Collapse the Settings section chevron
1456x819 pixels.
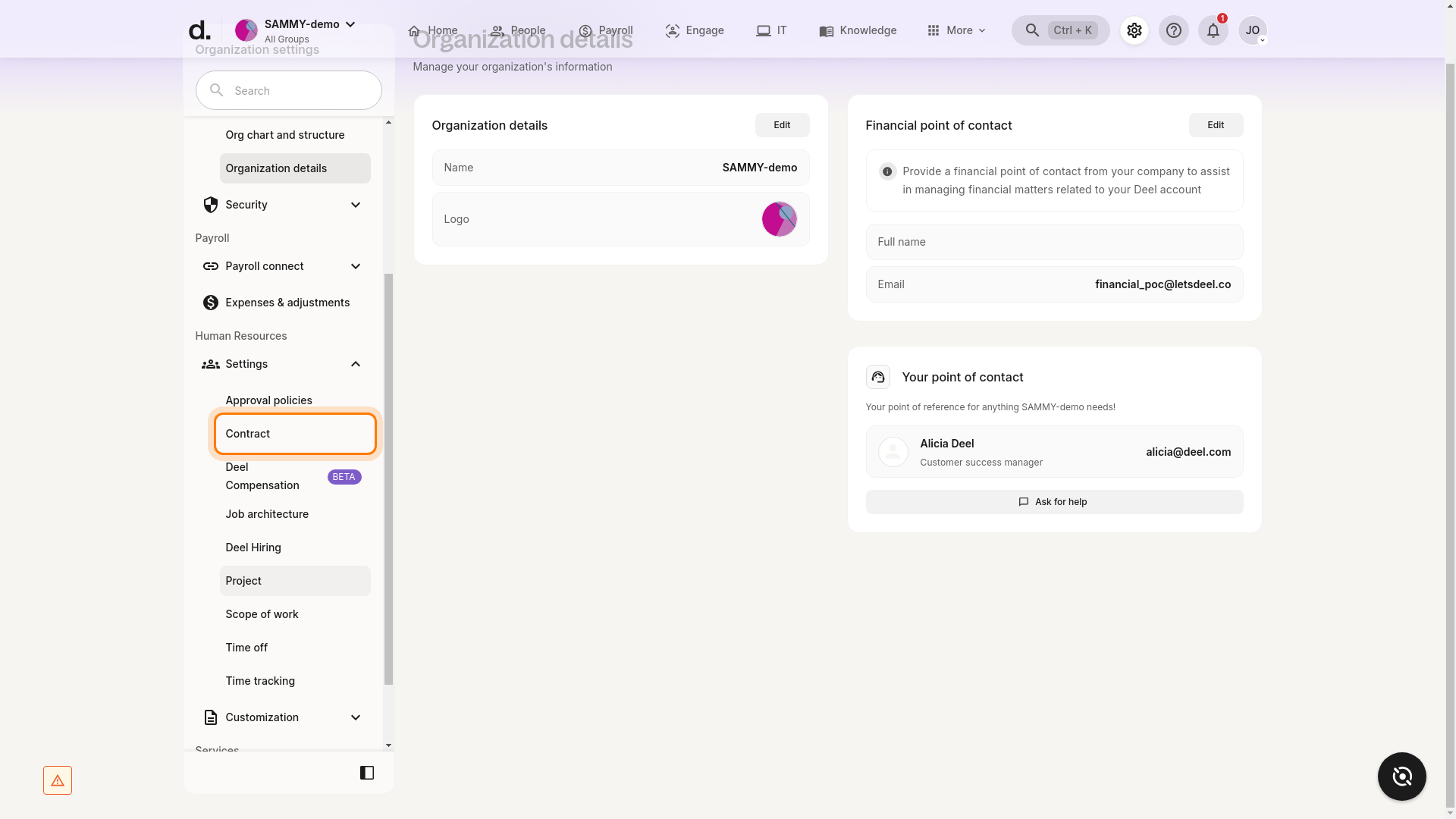[x=356, y=364]
